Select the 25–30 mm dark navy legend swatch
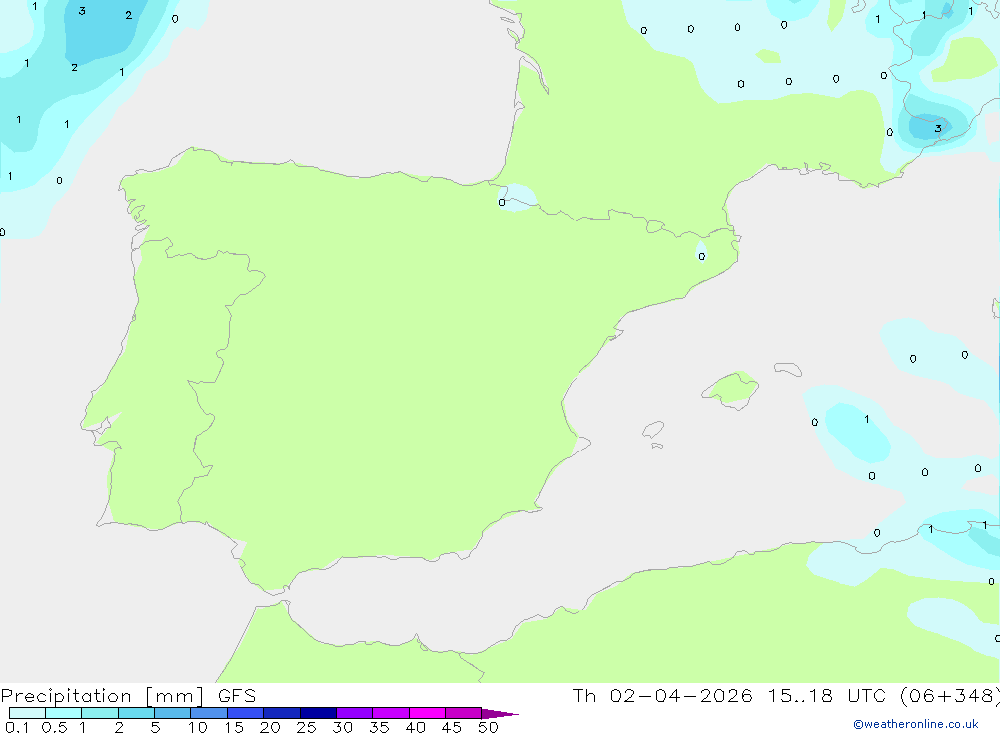The image size is (1000, 733). click(x=318, y=713)
